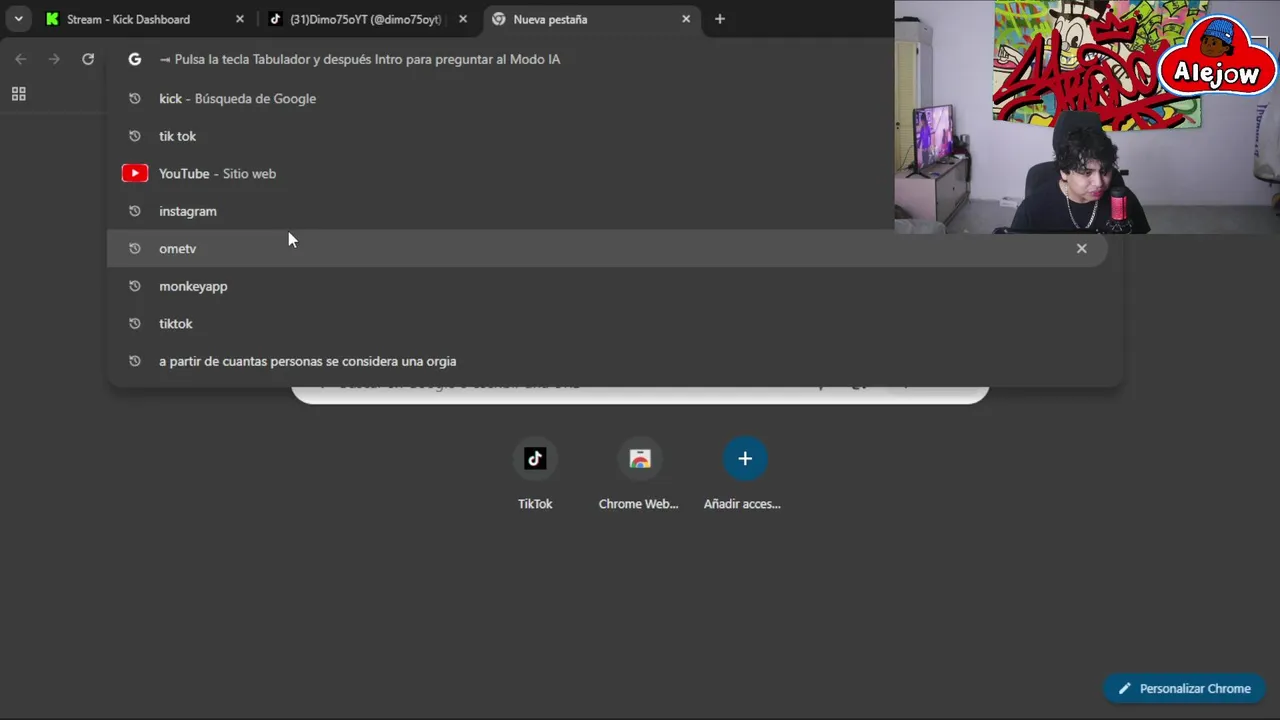Add a shortcut with Añadir acceso button

point(743,474)
